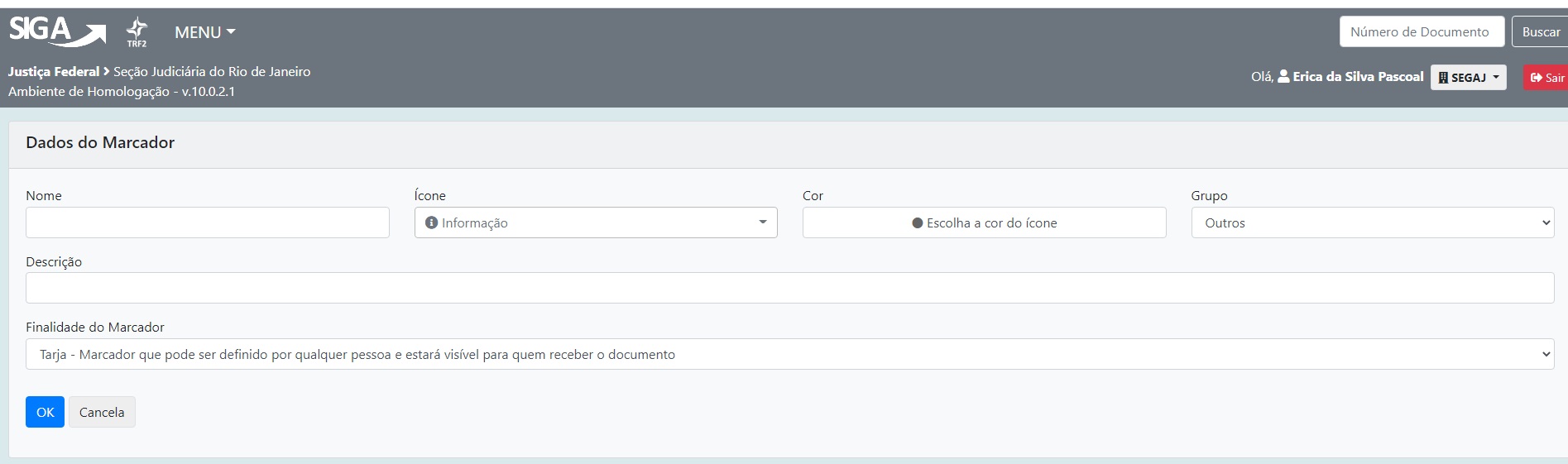This screenshot has width=1568, height=464.
Task: Open the MENU dropdown
Action: (204, 32)
